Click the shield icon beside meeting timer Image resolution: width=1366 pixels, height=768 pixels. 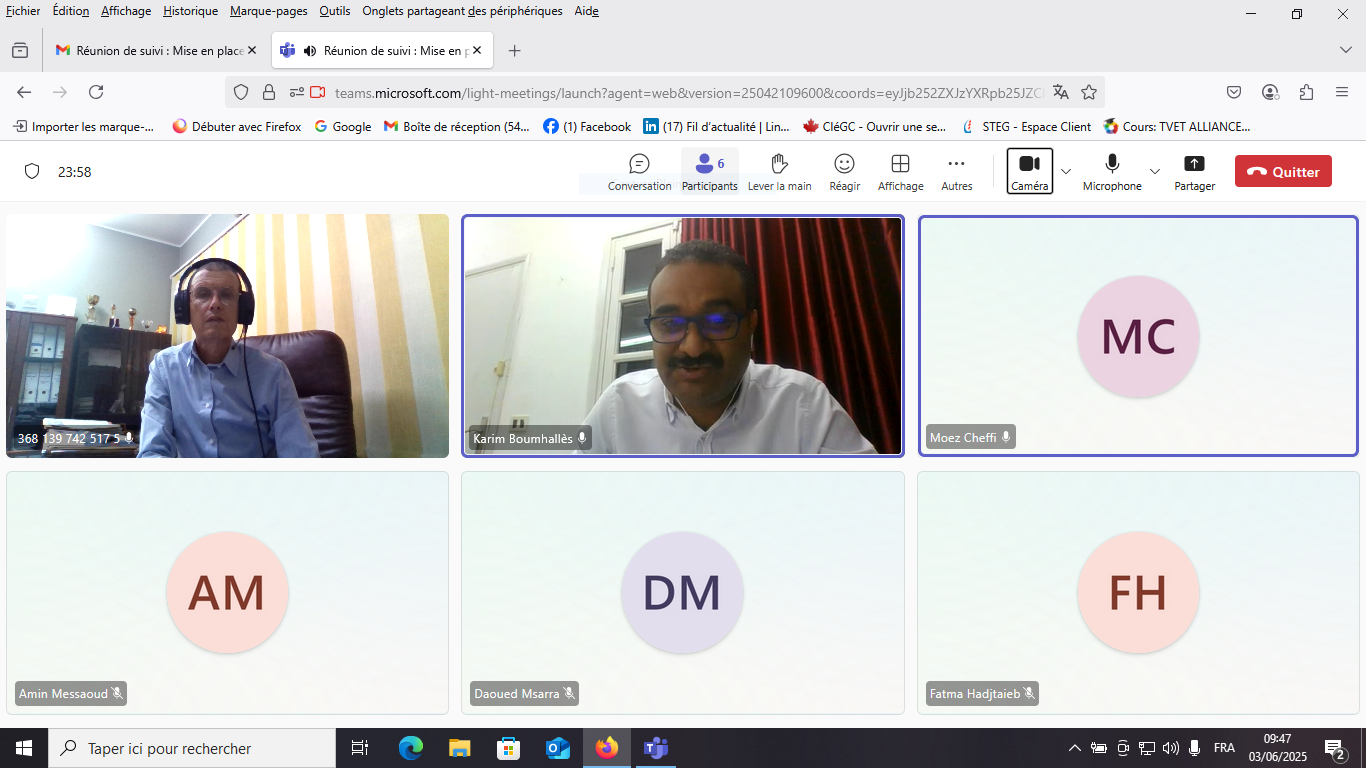32,171
